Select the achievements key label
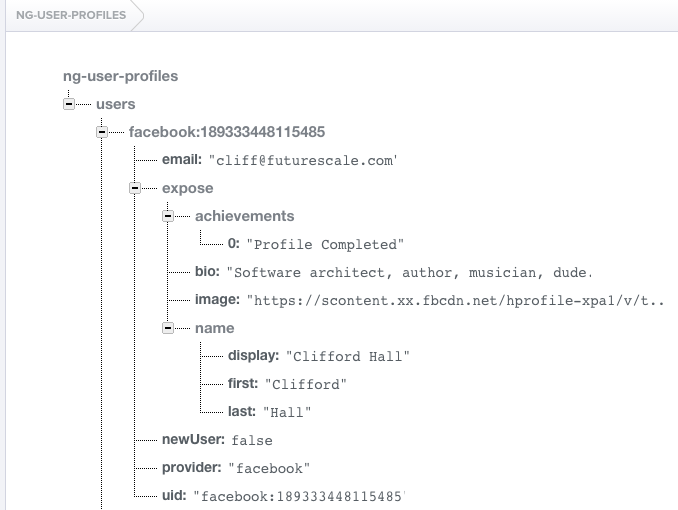The image size is (678, 510). pyautogui.click(x=244, y=216)
